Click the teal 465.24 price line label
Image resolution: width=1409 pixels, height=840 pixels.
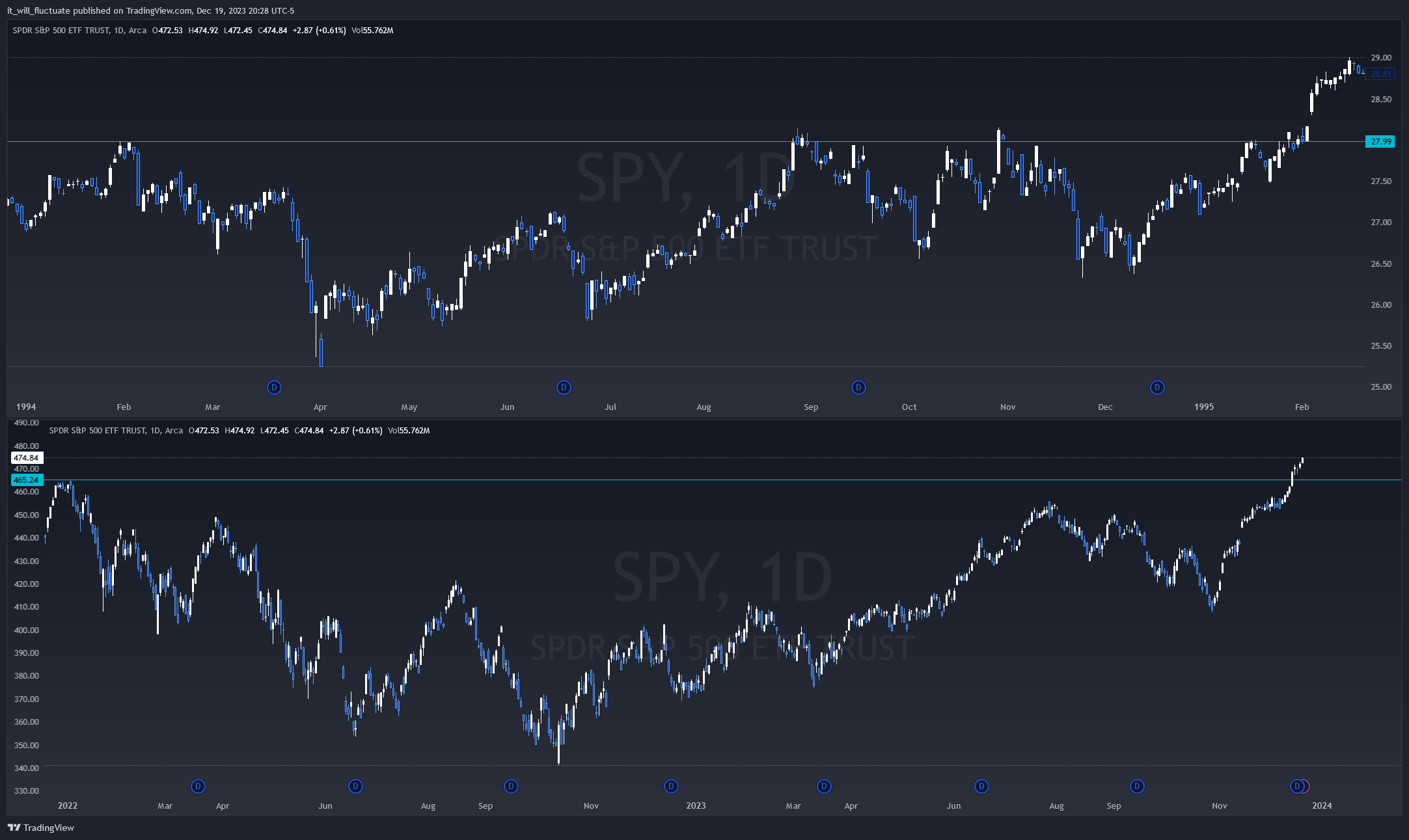pos(27,480)
